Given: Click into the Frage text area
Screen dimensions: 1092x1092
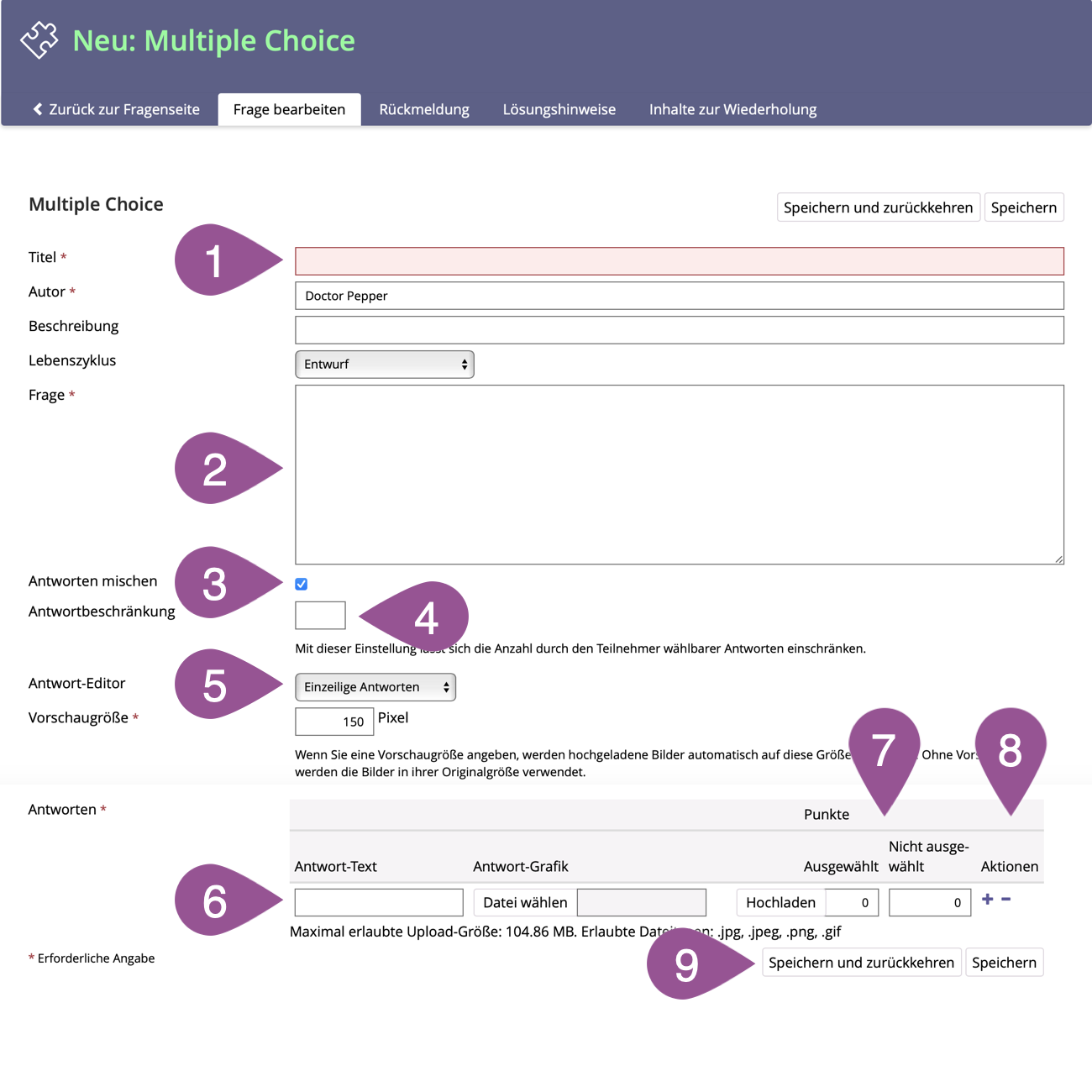Looking at the screenshot, I should pos(679,475).
